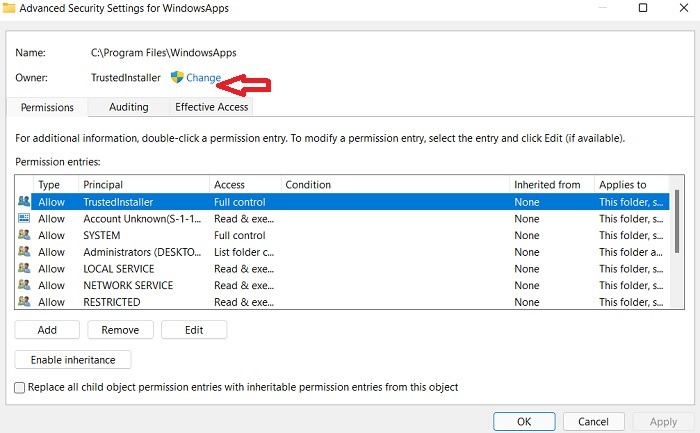Viewport: 700px width, 433px height.
Task: Click the Applies to column header
Action: point(631,185)
